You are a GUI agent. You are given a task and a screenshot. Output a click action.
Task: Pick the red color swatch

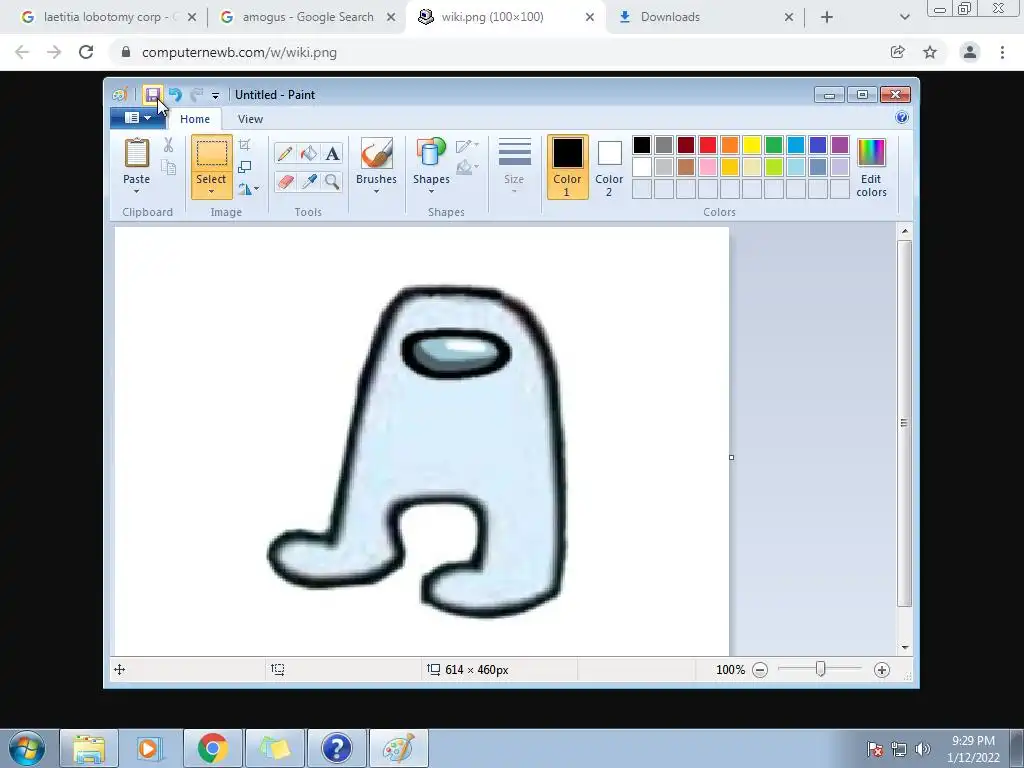click(x=708, y=145)
